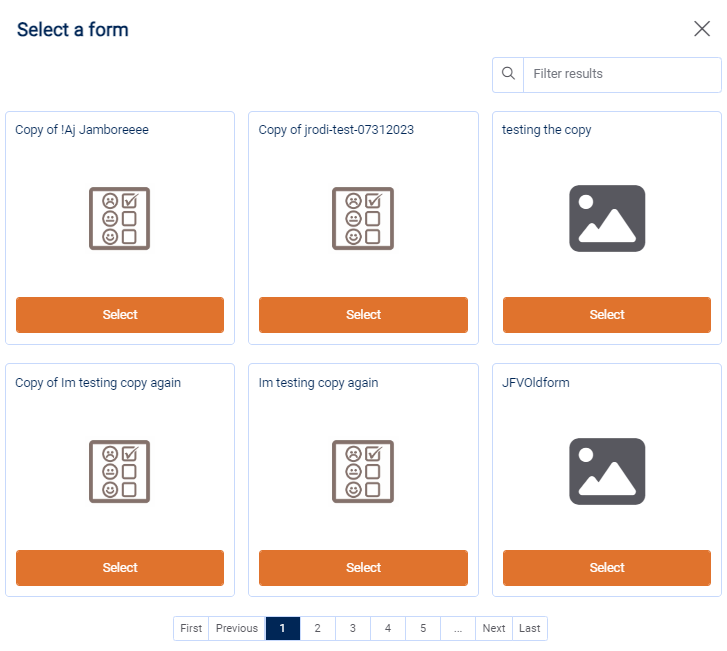Click survey icon on Copy of Im testing copy again
Viewport: 727px width, 651px height.
[x=120, y=471]
